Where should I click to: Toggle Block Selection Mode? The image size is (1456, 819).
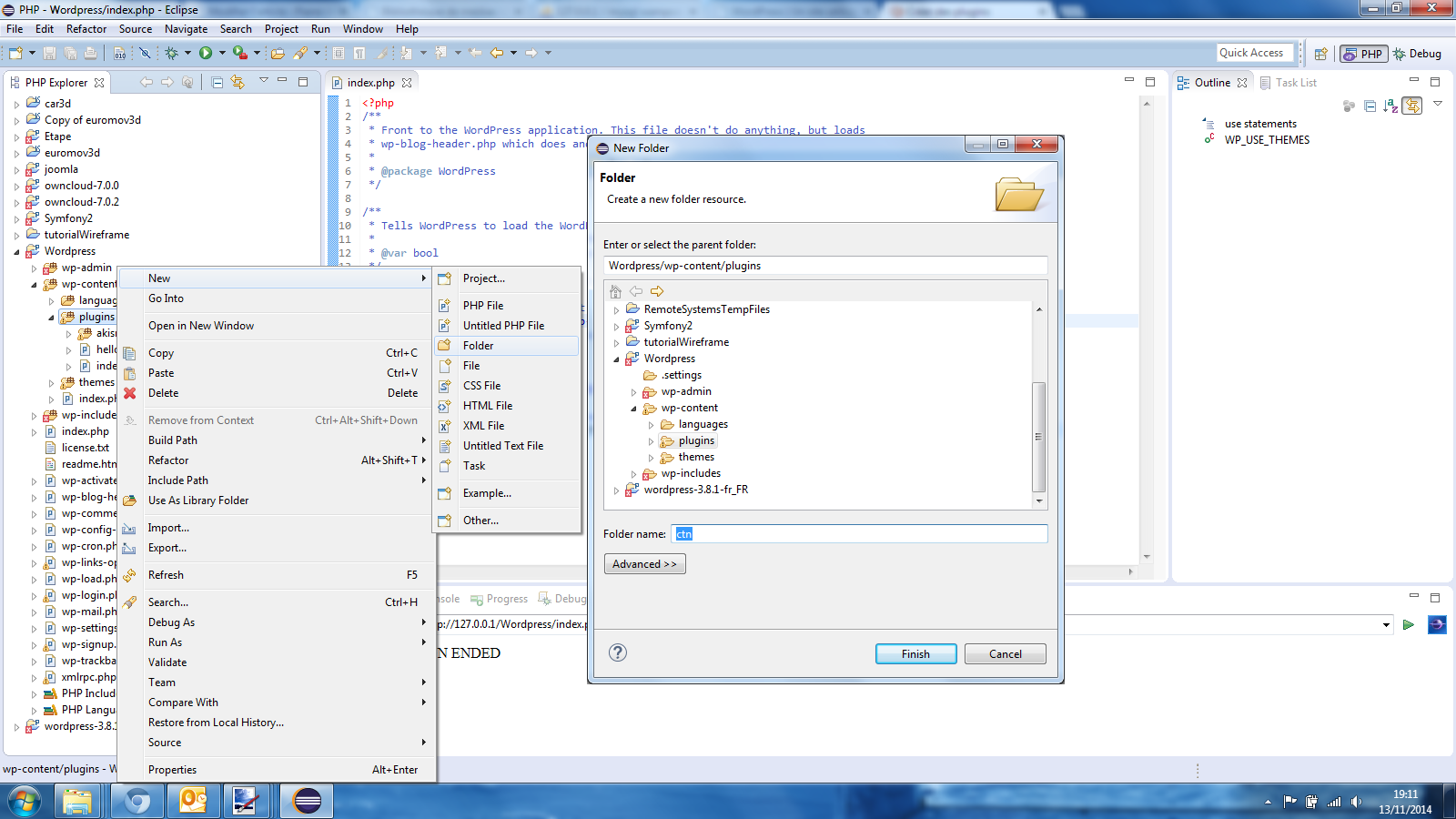click(339, 53)
